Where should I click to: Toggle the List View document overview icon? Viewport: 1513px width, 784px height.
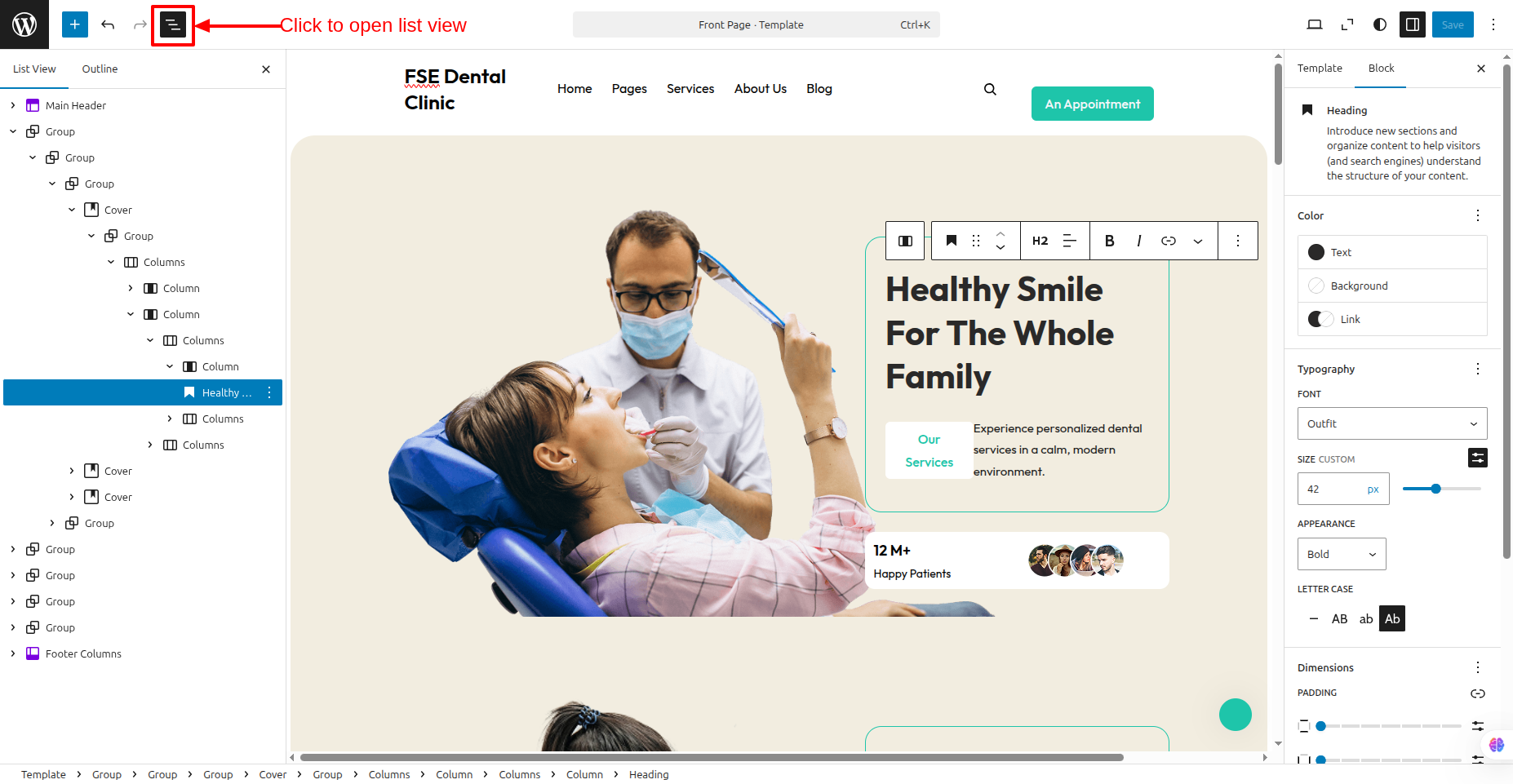[173, 24]
